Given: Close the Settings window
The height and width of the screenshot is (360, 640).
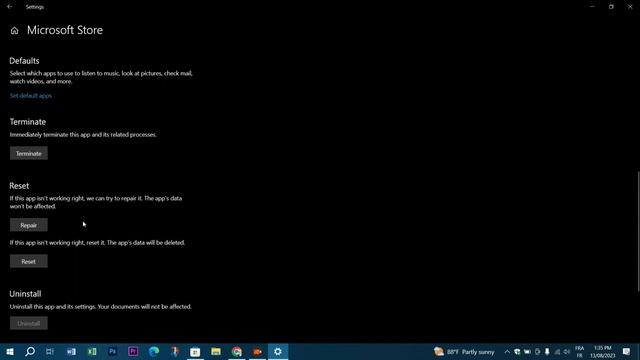Looking at the screenshot, I should [x=630, y=7].
